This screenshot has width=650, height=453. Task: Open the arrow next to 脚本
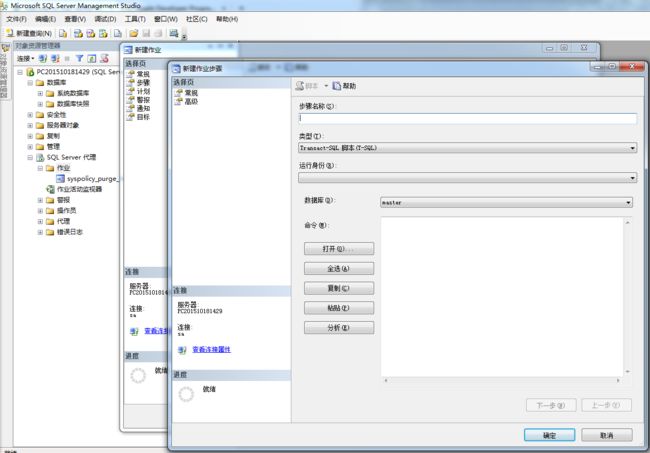coord(326,86)
